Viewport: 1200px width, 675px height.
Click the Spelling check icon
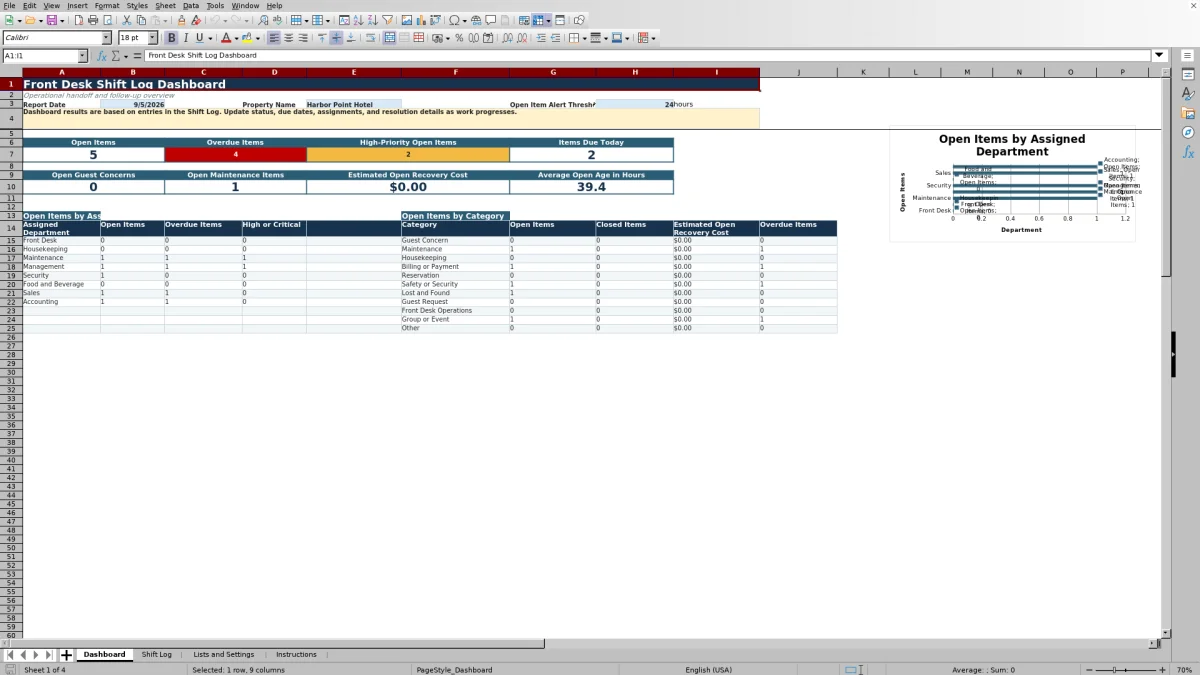tap(277, 20)
